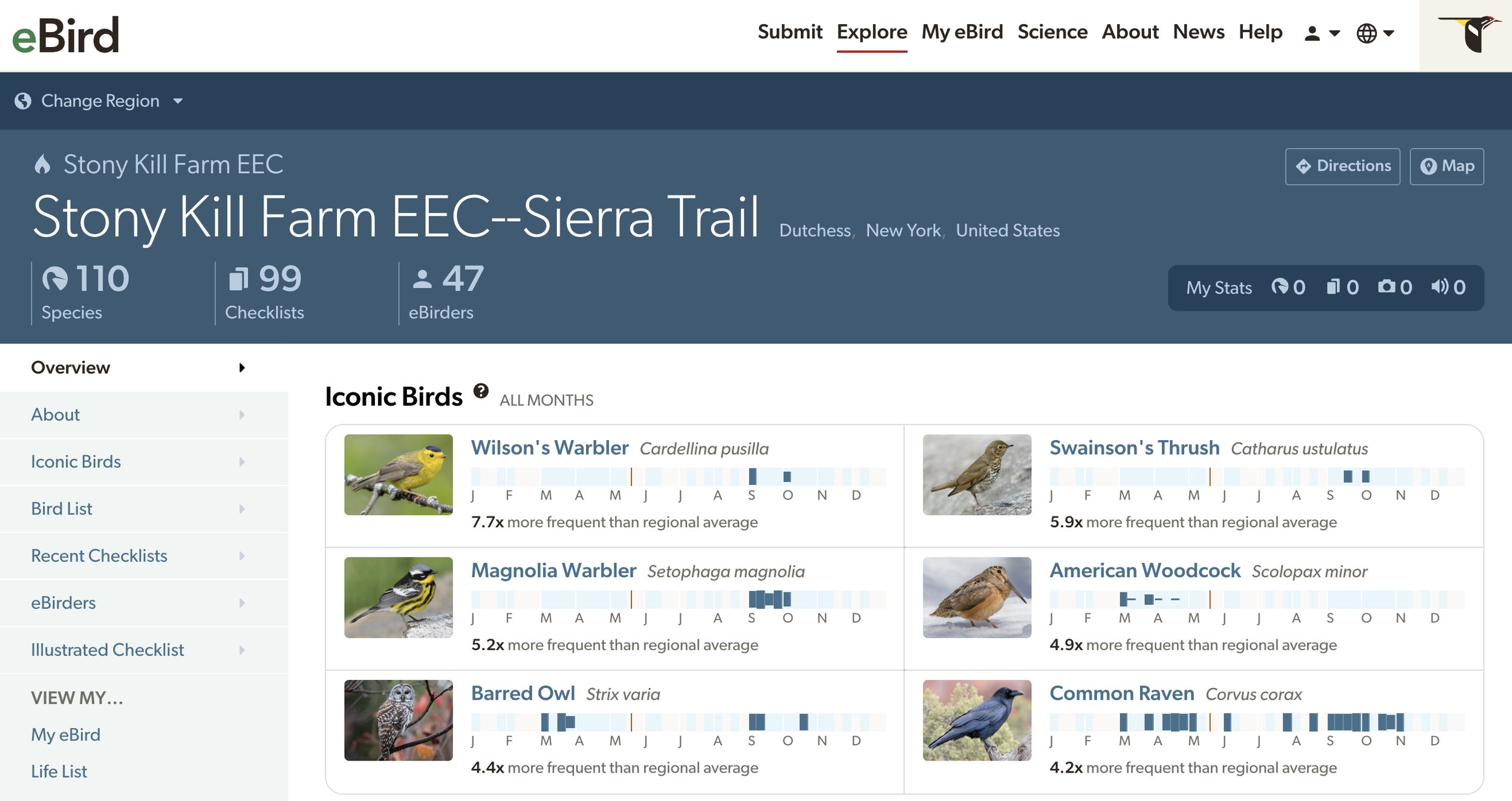The image size is (1512, 801).
Task: Select eBirders in the sidebar
Action: click(x=144, y=603)
